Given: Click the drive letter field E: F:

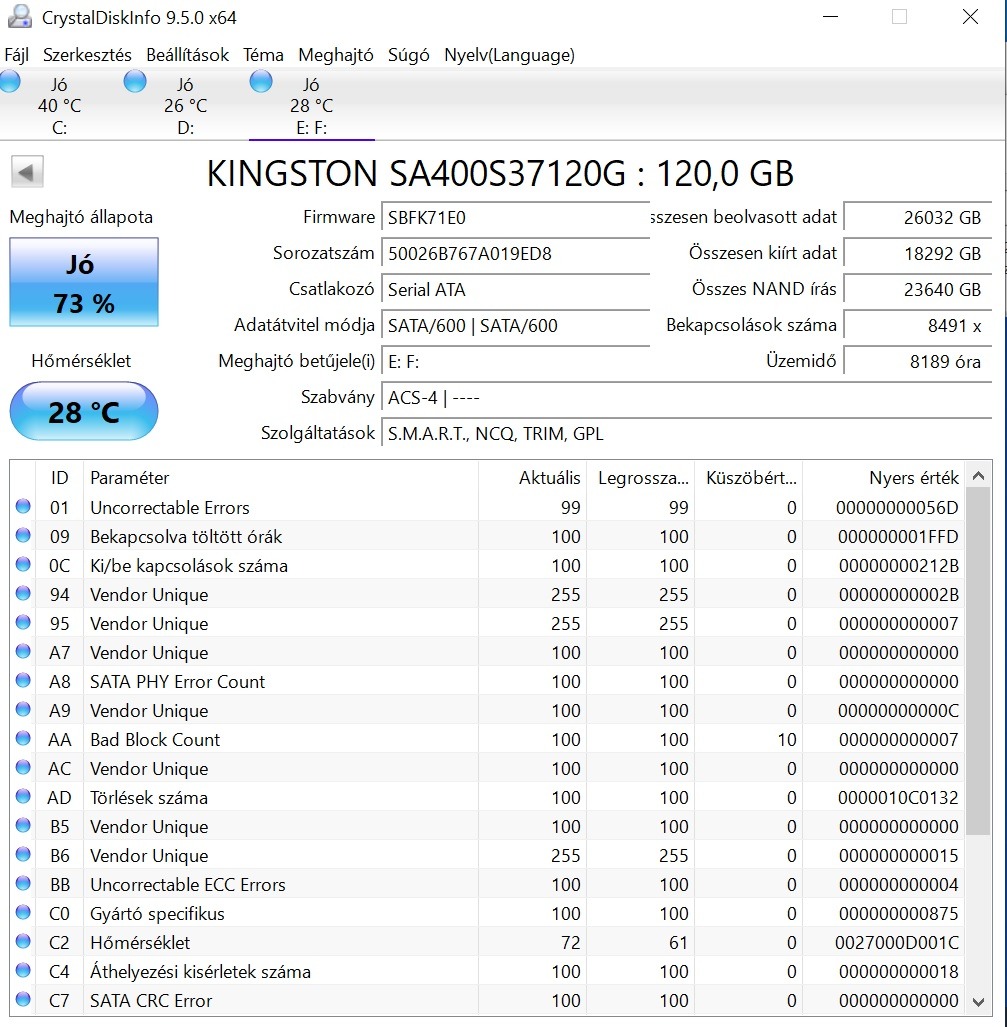Looking at the screenshot, I should click(516, 362).
